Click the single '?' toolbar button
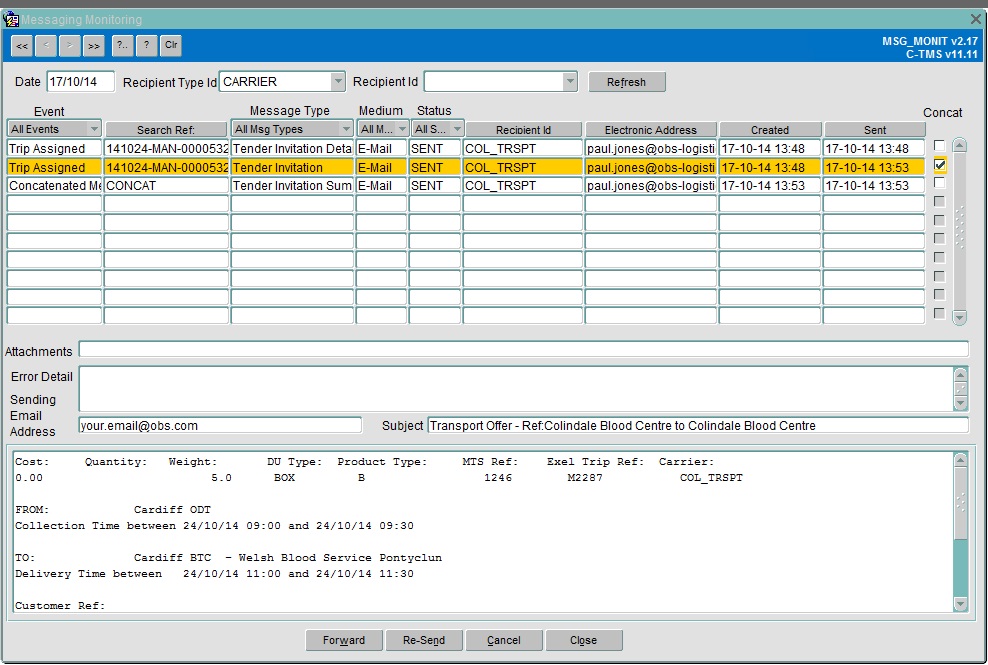988x665 pixels. 146,45
